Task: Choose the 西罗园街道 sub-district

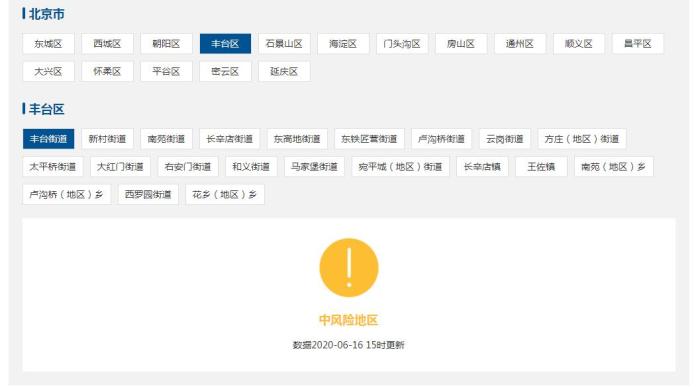Action: 148,195
